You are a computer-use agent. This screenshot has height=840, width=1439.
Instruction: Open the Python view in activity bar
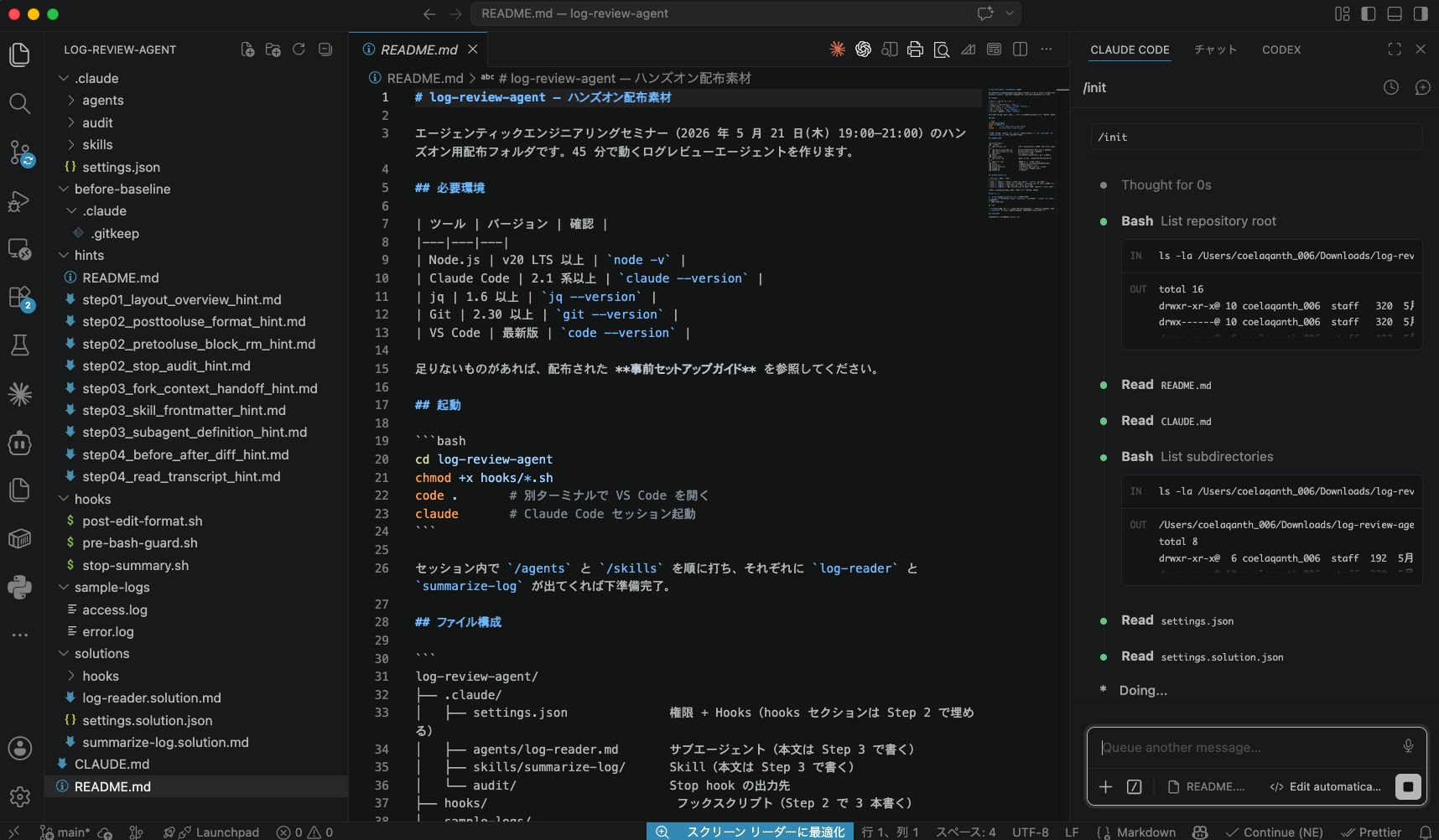[19, 587]
